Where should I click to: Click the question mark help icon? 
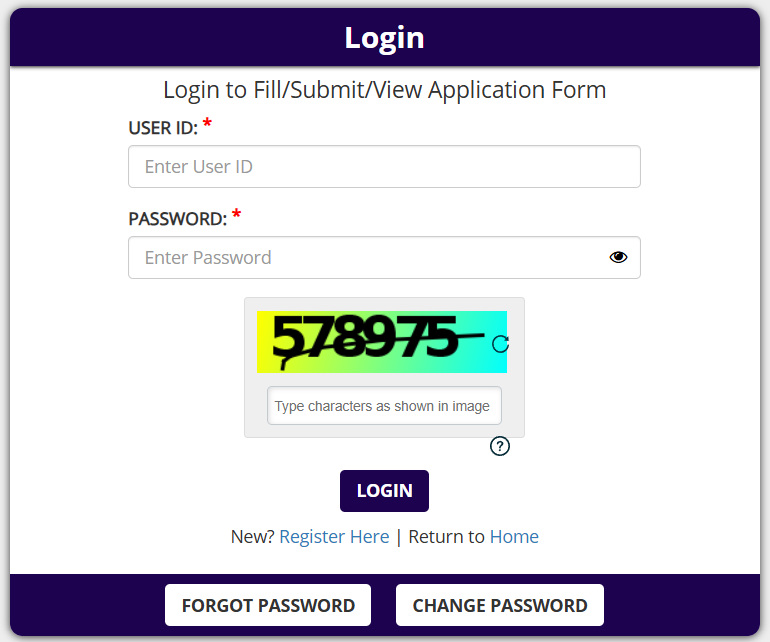[500, 446]
